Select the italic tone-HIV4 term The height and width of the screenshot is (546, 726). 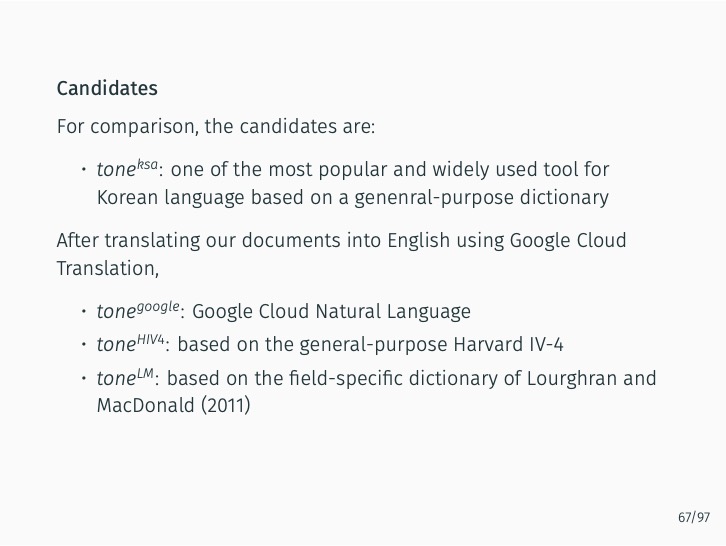[131, 345]
